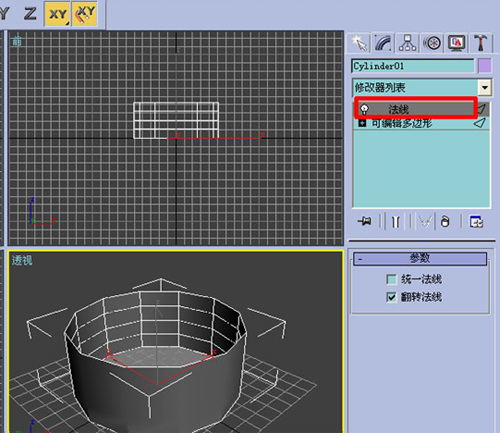This screenshot has height=433, width=500.
Task: Remove modifier from the stack icon
Action: [x=445, y=221]
